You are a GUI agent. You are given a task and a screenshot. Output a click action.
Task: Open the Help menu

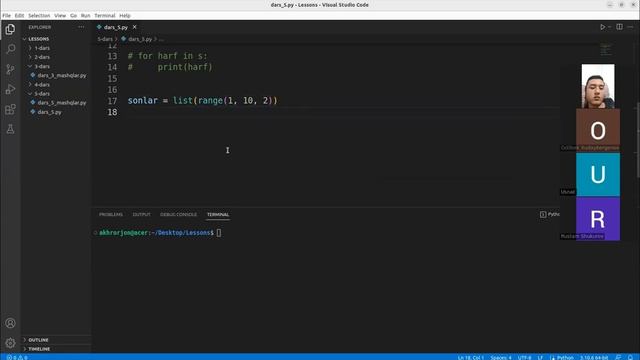125,16
